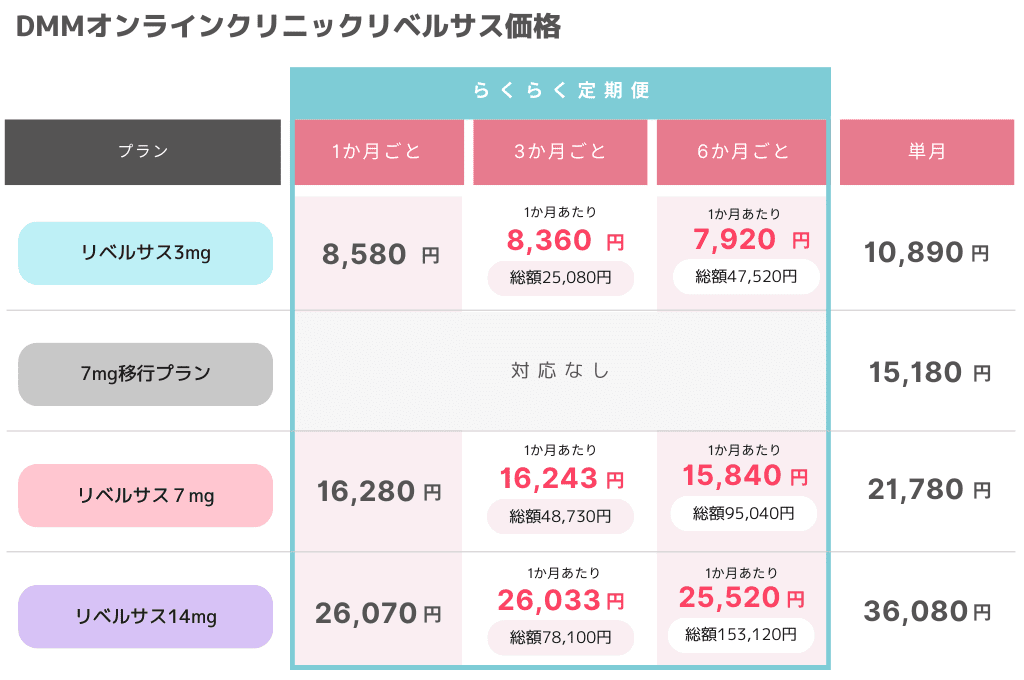This screenshot has height=680, width=1024.
Task: Select the purple リベルサス14mg plan label
Action: tap(145, 616)
